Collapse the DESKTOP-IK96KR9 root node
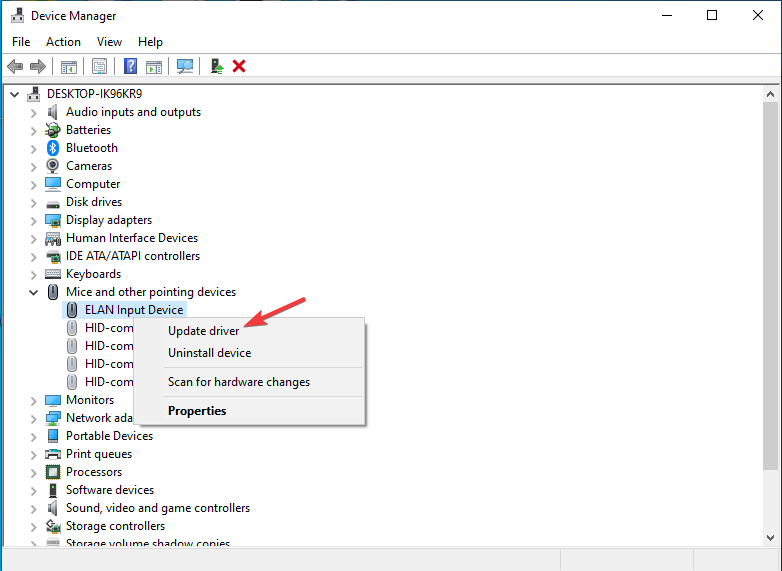Image resolution: width=782 pixels, height=571 pixels. [14, 94]
